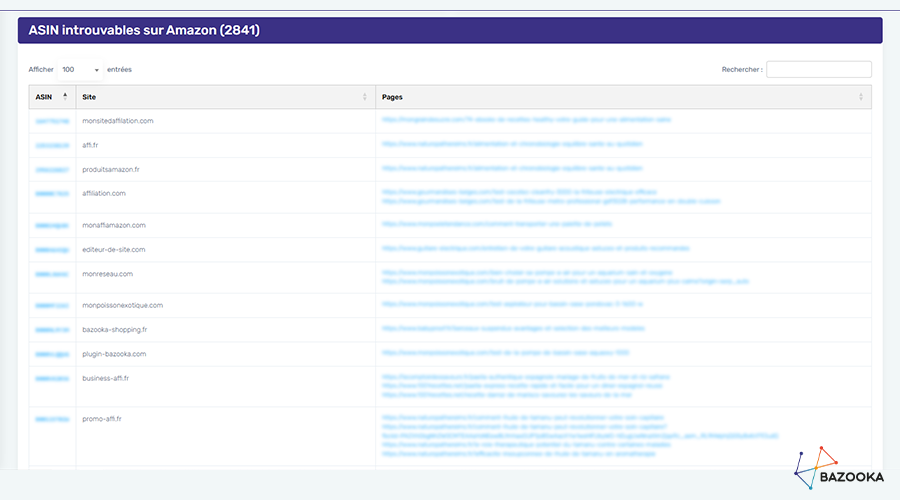Open second page link in affiliation.com row
The width and height of the screenshot is (900, 500).
pyautogui.click(x=551, y=201)
